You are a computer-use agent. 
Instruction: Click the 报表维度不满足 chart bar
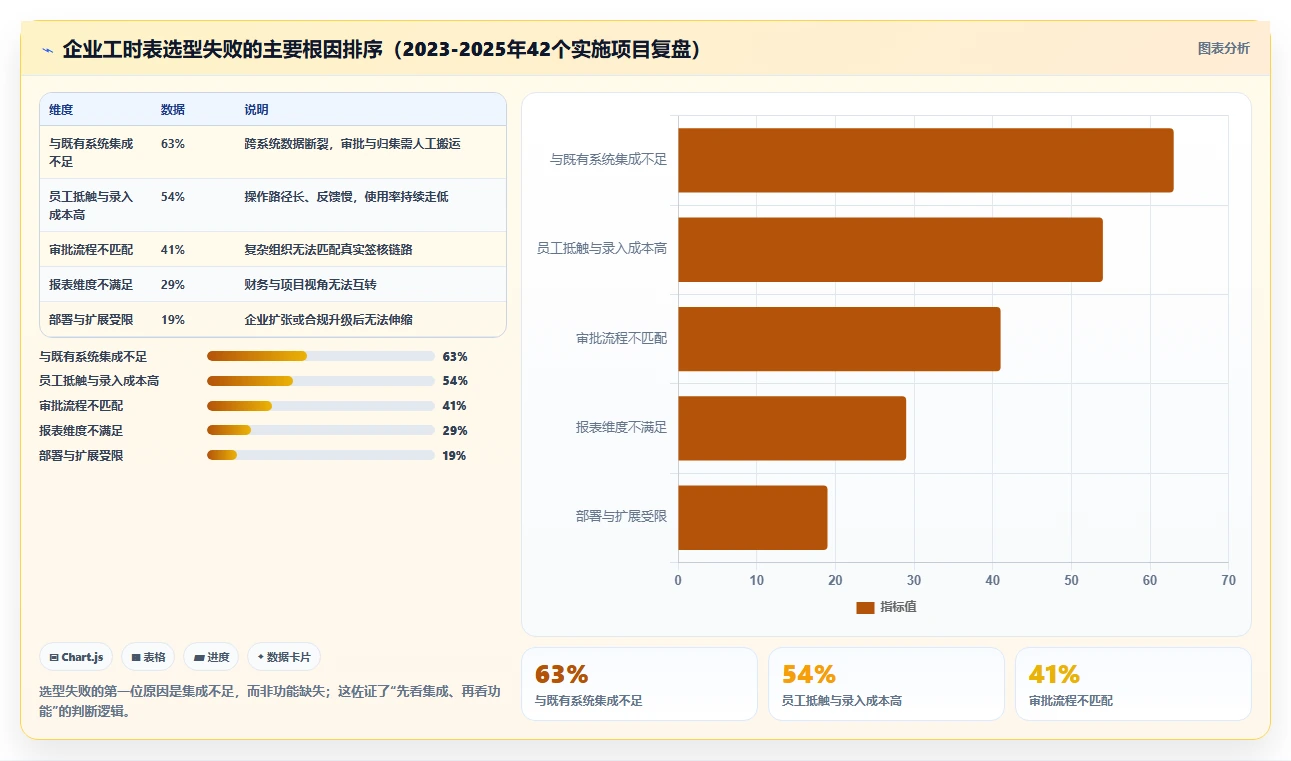(x=792, y=428)
